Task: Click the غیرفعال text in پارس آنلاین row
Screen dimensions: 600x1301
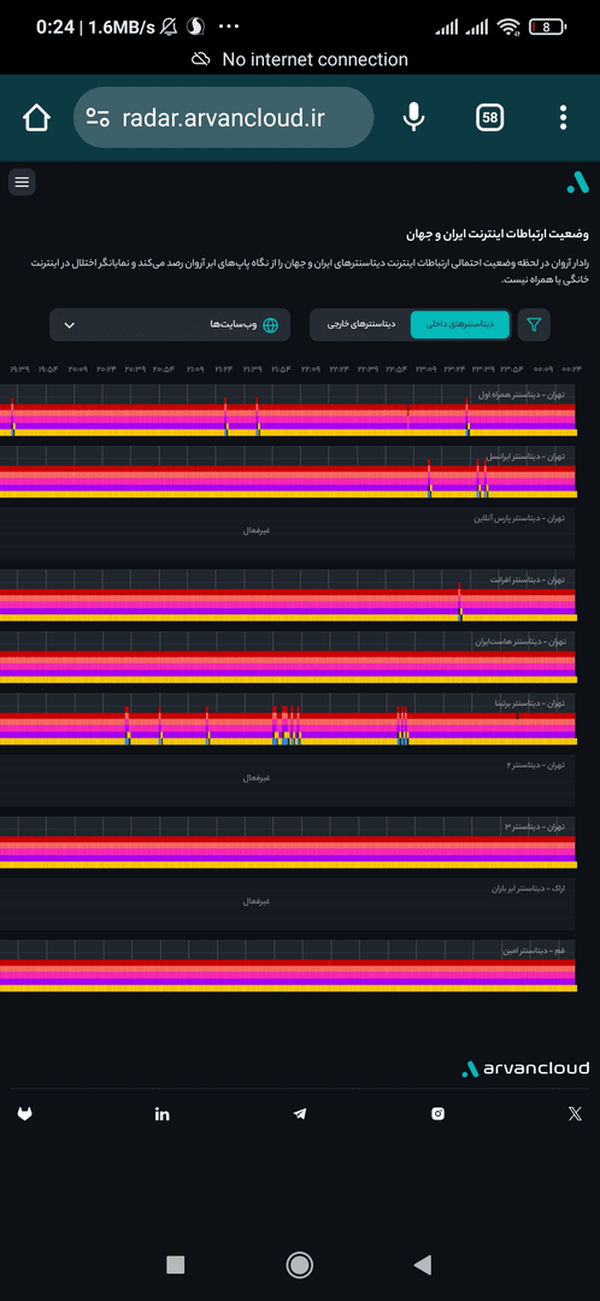Action: click(x=257, y=530)
